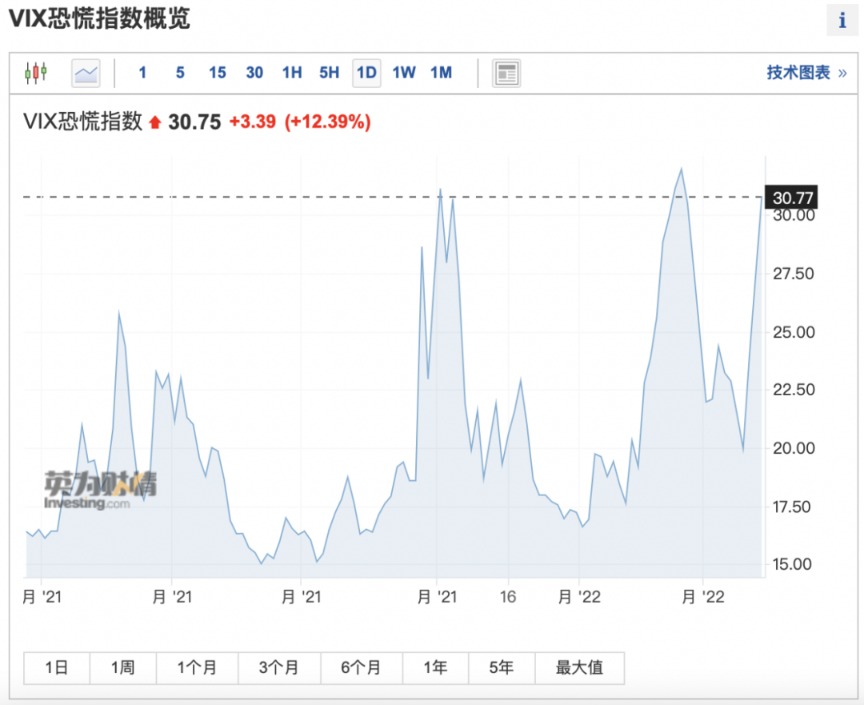Set interval to 1H
Screen dimensions: 864x705
point(292,73)
